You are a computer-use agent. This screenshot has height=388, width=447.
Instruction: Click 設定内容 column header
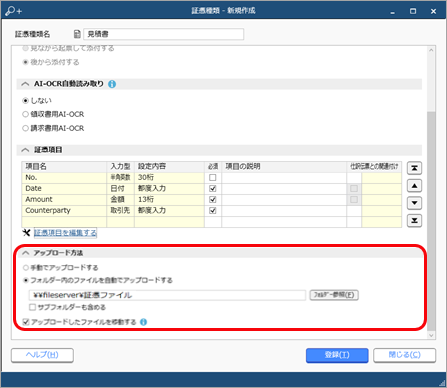pyautogui.click(x=169, y=166)
